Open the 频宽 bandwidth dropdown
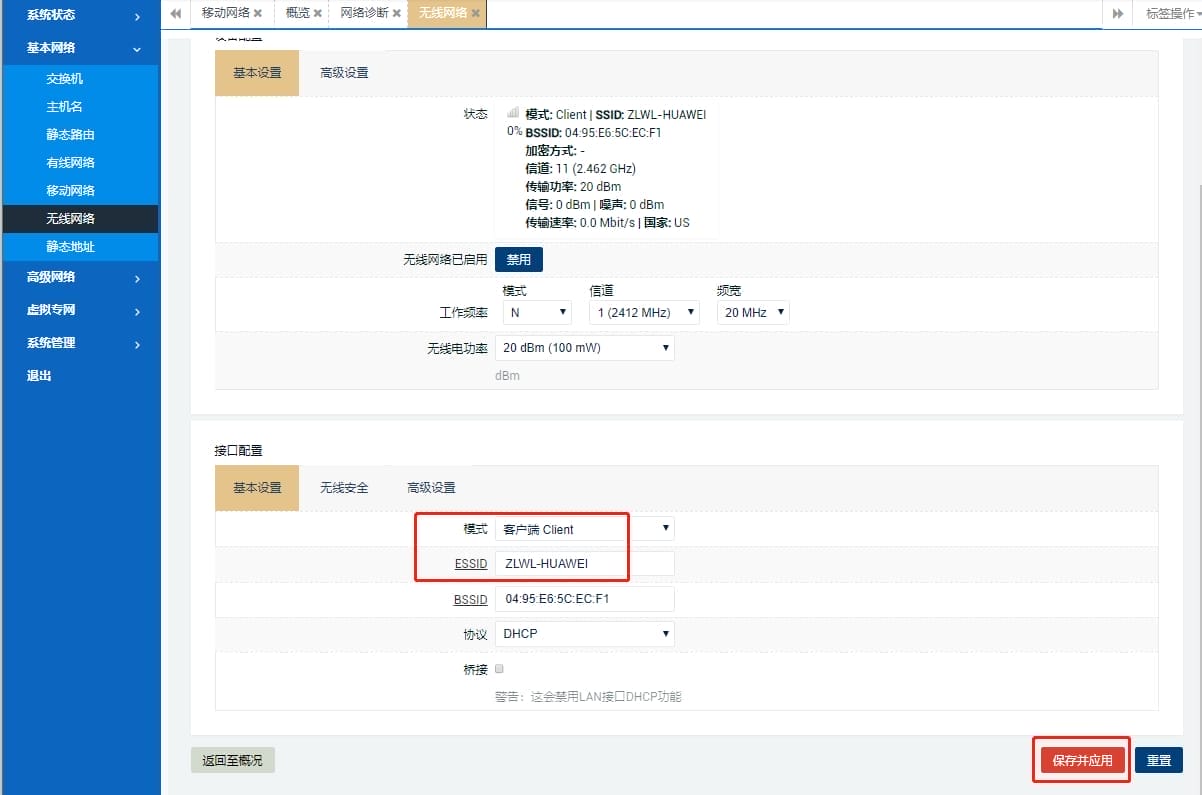Viewport: 1202px width, 795px height. click(x=752, y=312)
